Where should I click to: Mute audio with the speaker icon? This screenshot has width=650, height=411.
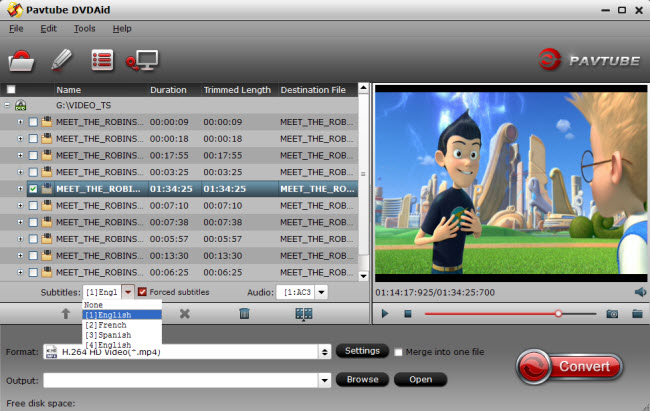pos(640,292)
